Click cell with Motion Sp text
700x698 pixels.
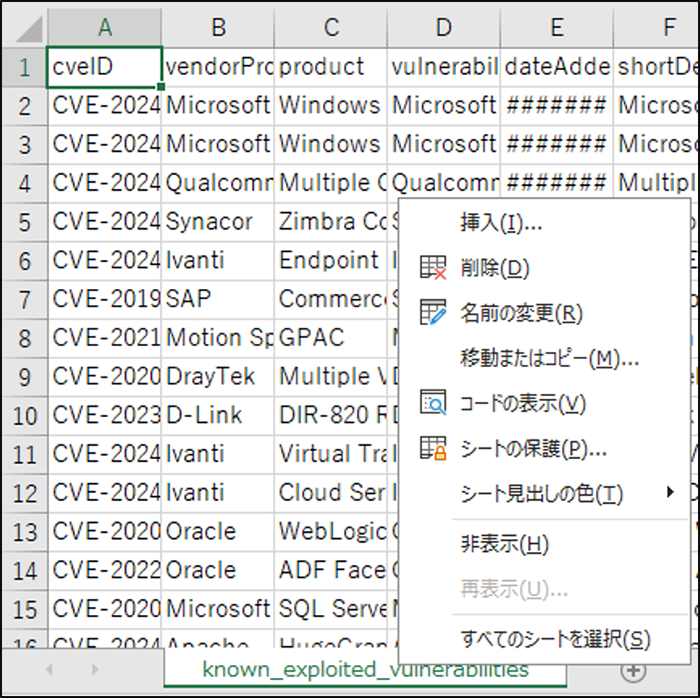tap(218, 338)
